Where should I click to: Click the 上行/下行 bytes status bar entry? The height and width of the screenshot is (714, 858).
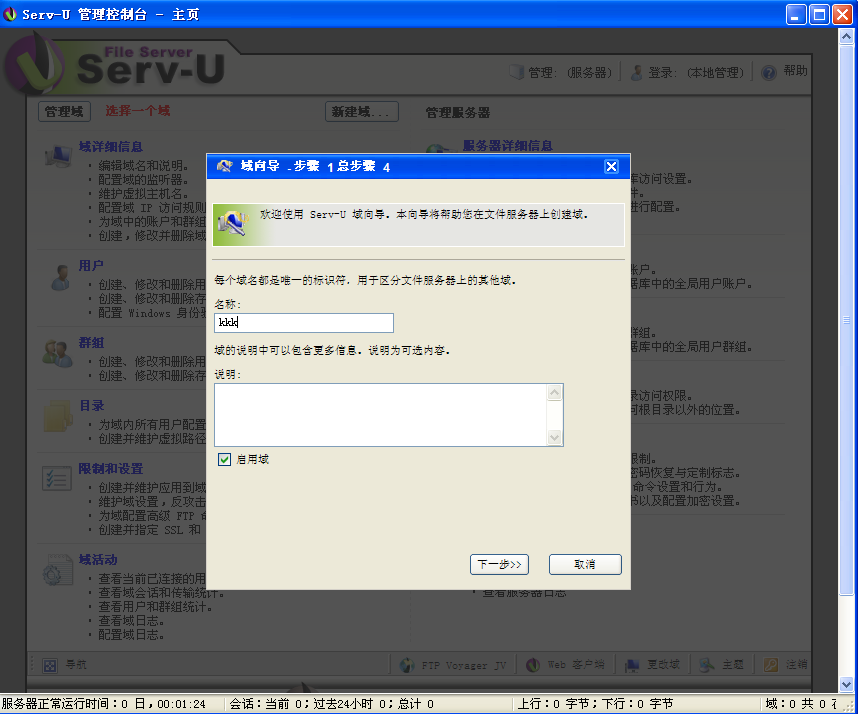coord(595,704)
